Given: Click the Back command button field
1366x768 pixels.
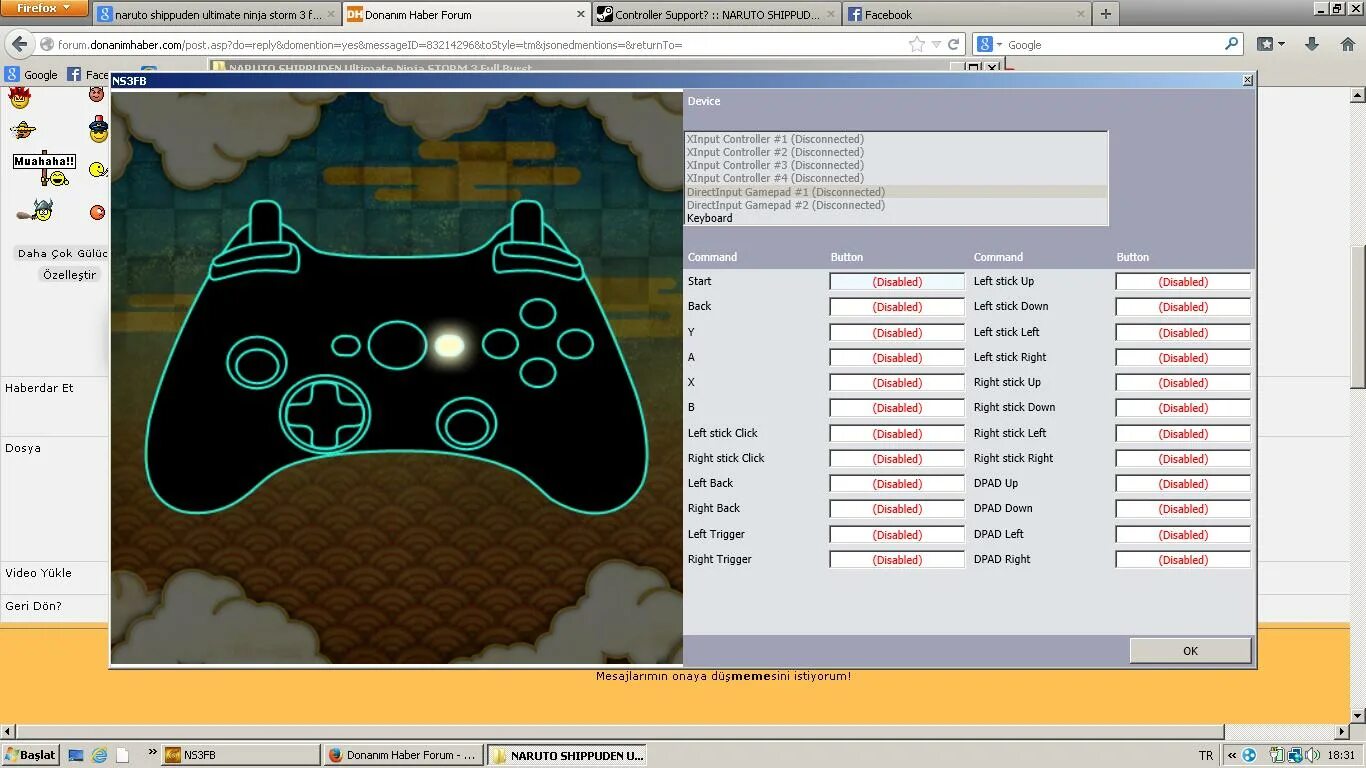Looking at the screenshot, I should tap(897, 307).
